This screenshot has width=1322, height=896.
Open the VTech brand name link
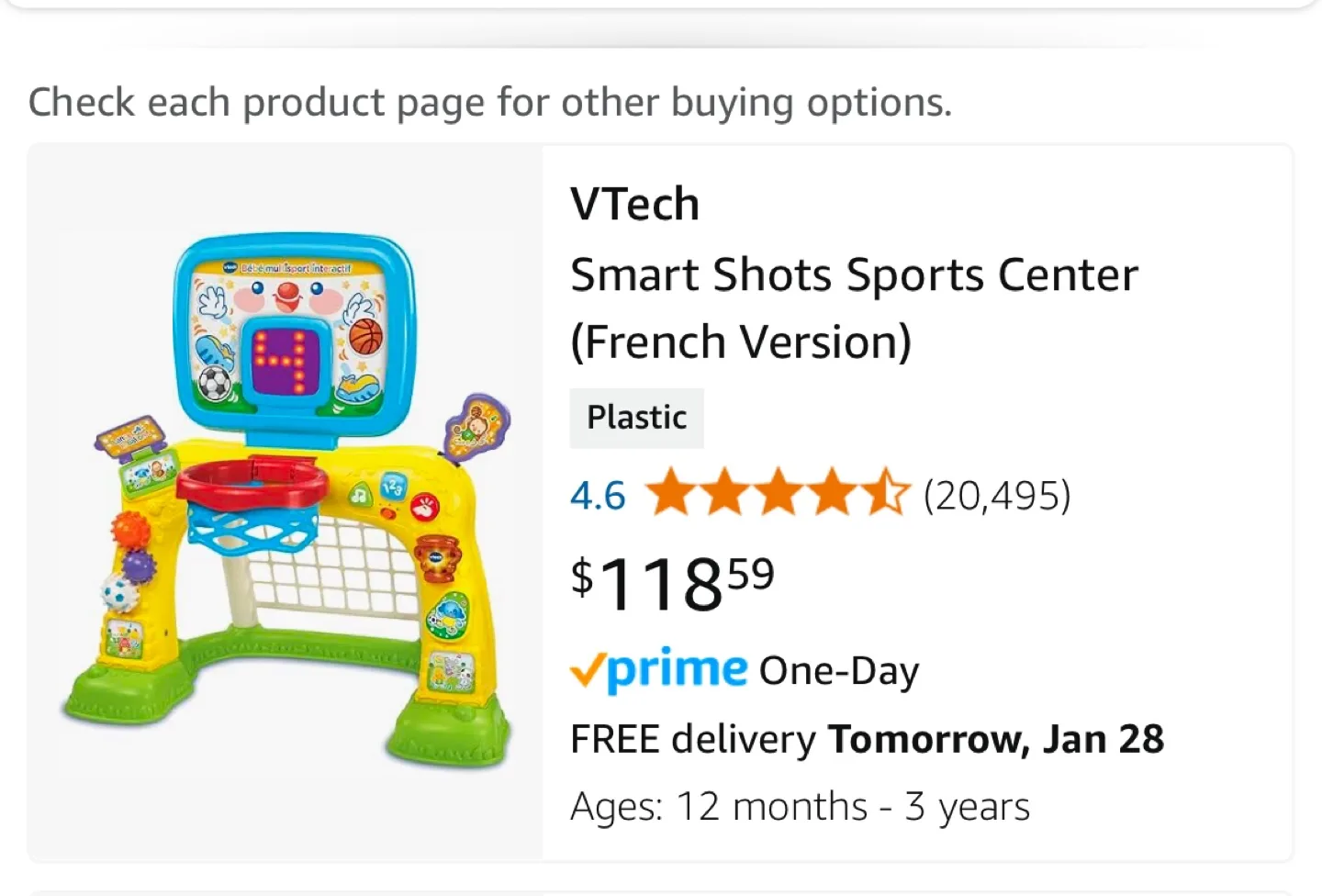pos(634,202)
